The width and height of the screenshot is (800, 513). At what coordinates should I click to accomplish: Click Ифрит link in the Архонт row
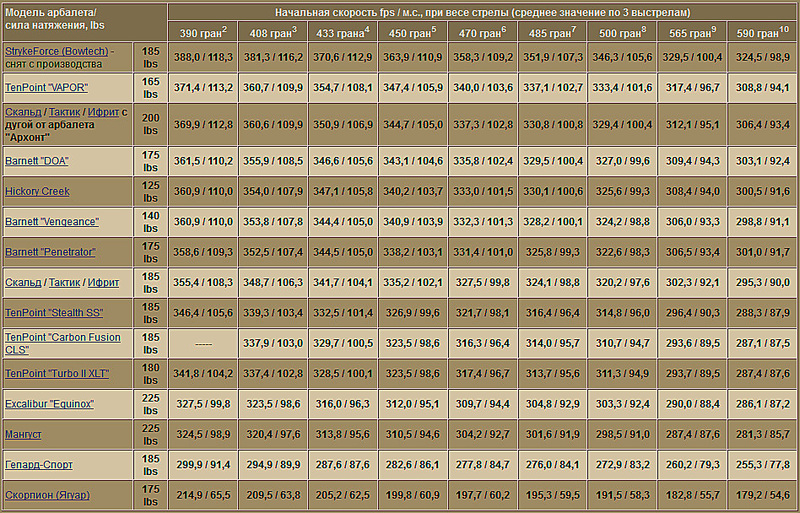pos(103,112)
